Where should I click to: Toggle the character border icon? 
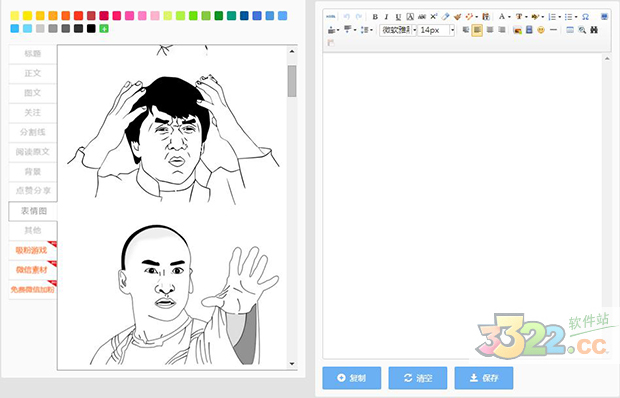pos(410,17)
